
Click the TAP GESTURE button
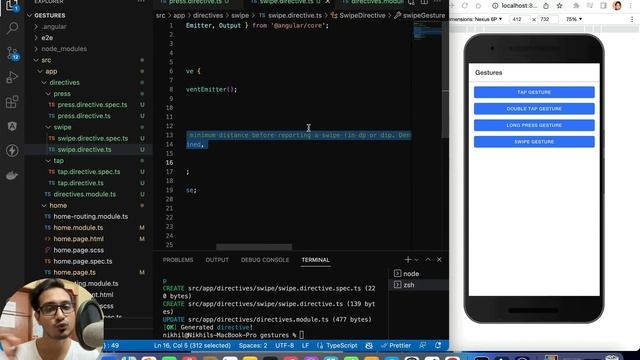[x=534, y=92]
